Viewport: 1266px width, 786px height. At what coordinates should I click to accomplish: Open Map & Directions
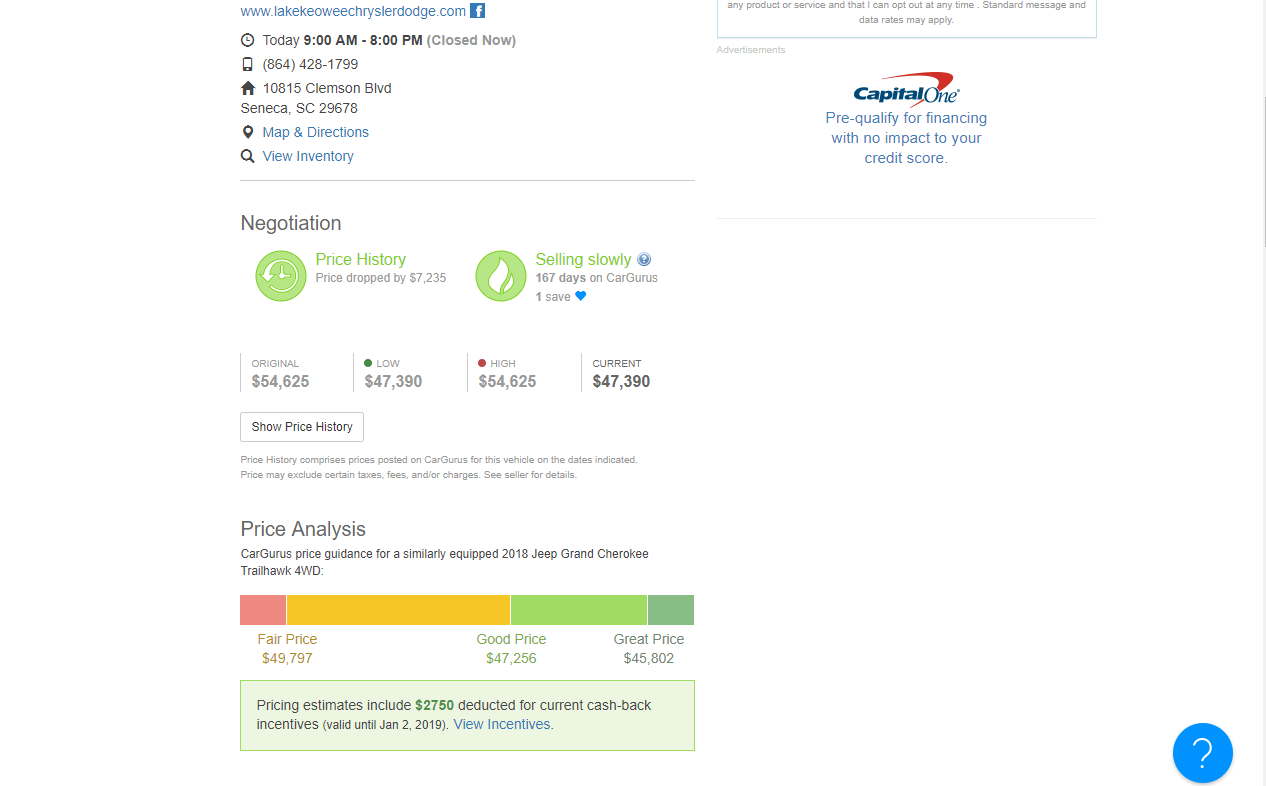pyautogui.click(x=316, y=132)
